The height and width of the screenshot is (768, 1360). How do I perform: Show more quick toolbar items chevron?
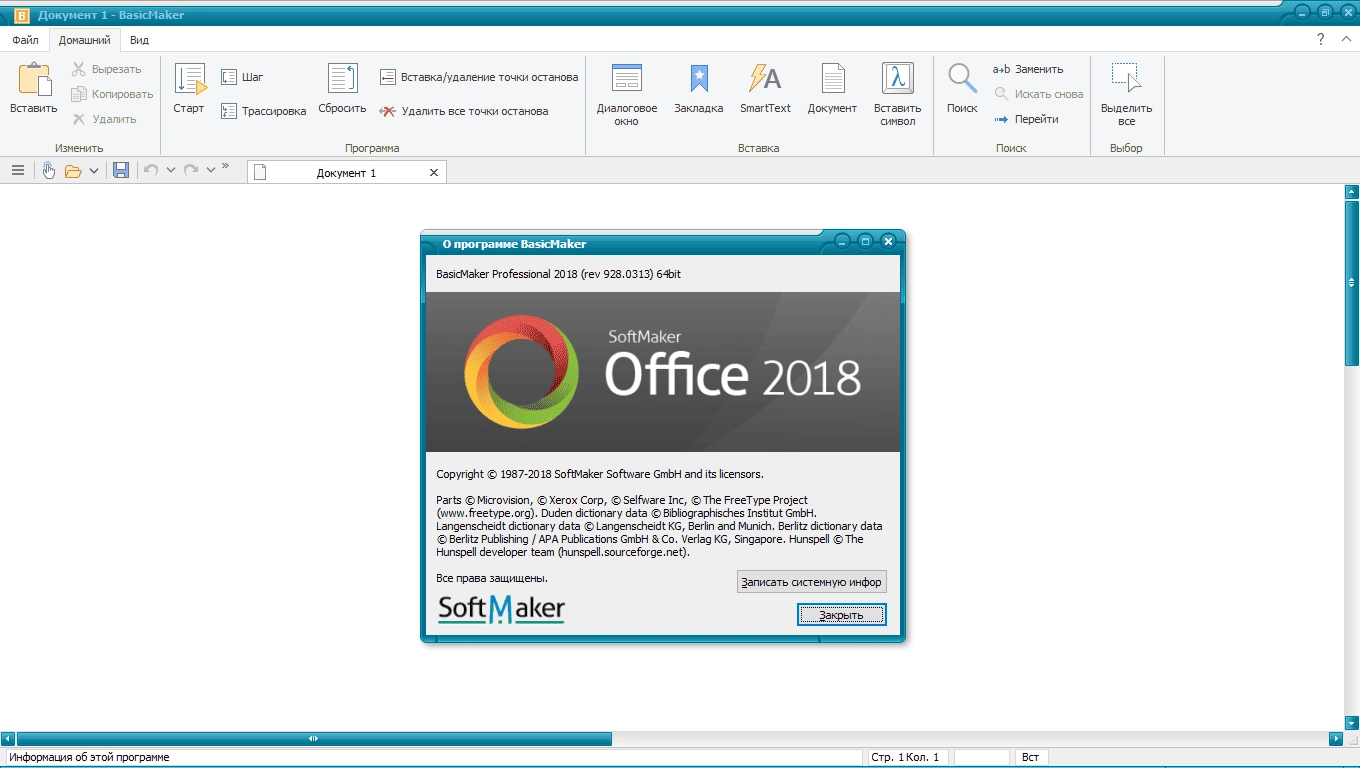[225, 166]
